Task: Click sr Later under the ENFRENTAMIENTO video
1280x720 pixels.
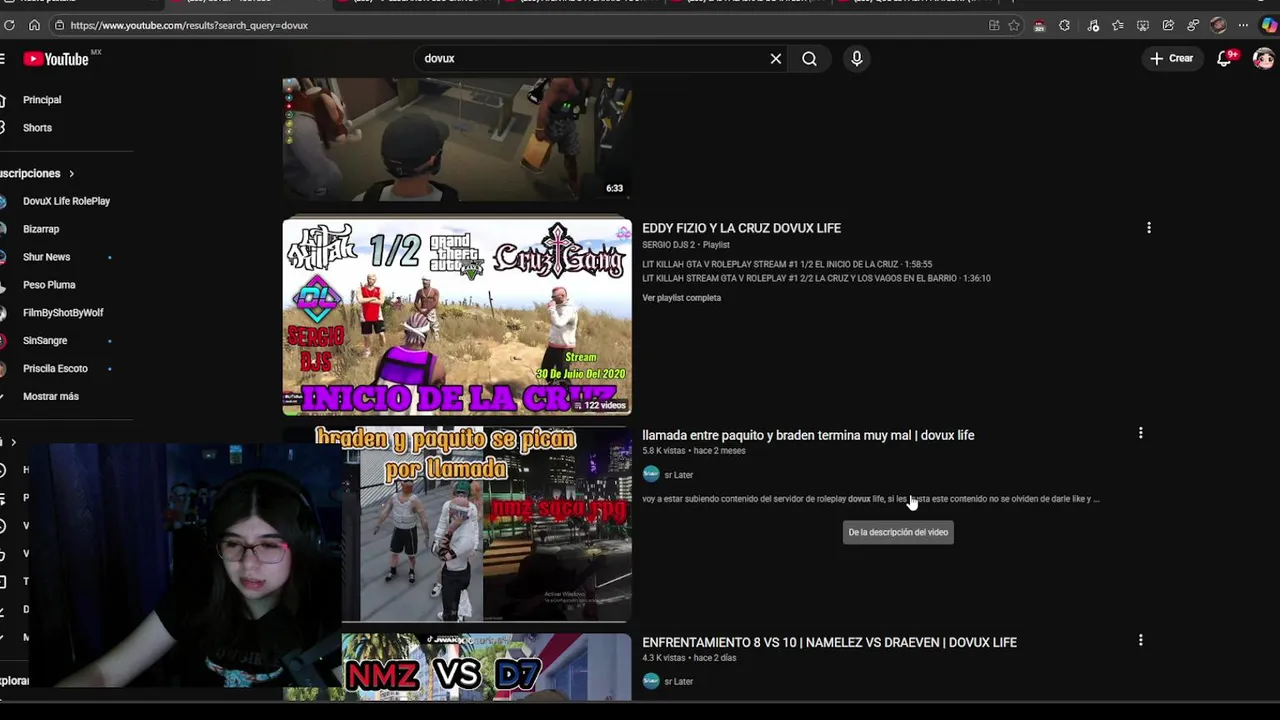Action: 678,682
